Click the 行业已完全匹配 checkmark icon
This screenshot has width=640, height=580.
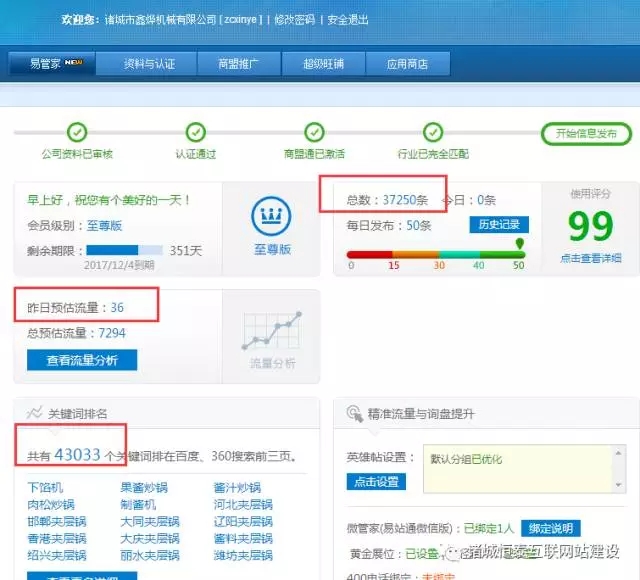pyautogui.click(x=432, y=132)
